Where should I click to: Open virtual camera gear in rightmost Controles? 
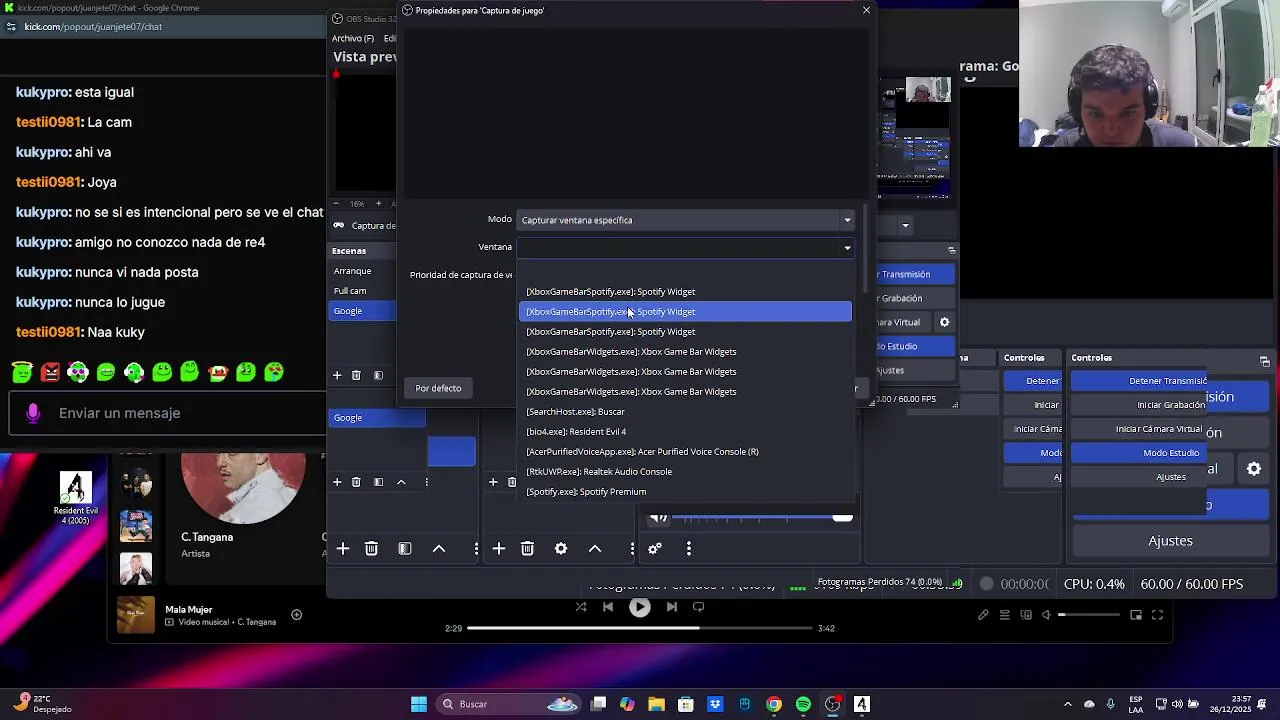tap(1254, 468)
